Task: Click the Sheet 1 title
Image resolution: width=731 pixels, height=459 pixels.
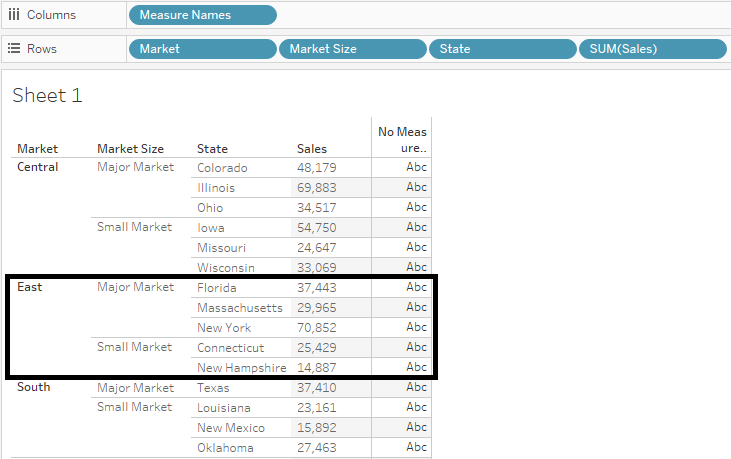Action: click(x=47, y=96)
